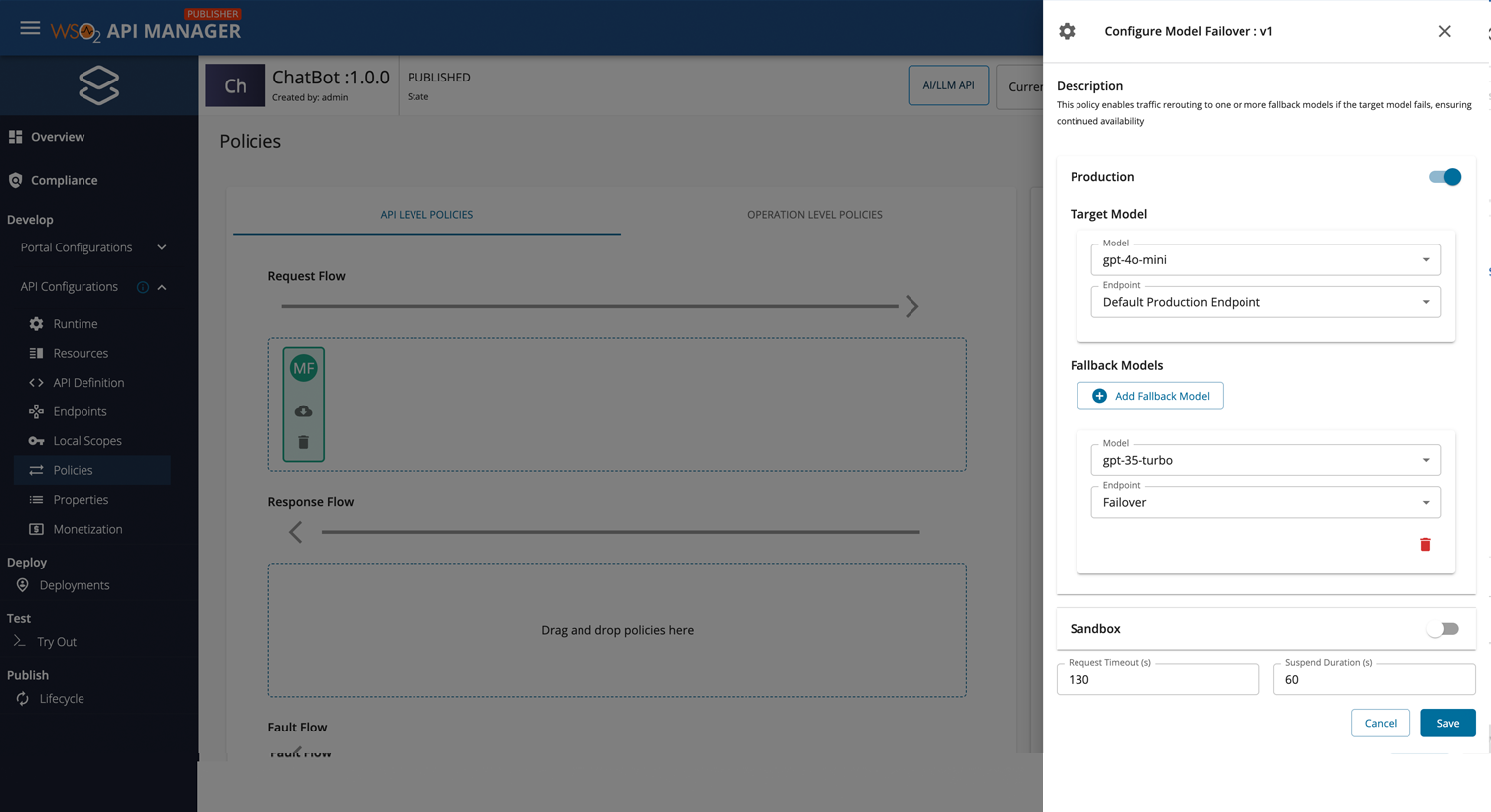The height and width of the screenshot is (812, 1491).
Task: Delete the MF policy from Request Flow
Action: (303, 443)
